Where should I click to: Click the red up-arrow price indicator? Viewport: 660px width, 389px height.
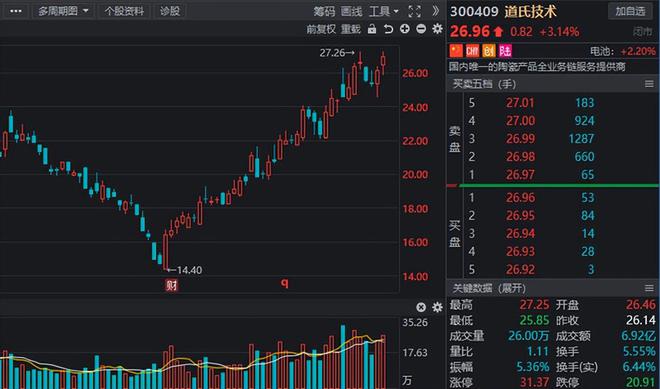tap(498, 32)
